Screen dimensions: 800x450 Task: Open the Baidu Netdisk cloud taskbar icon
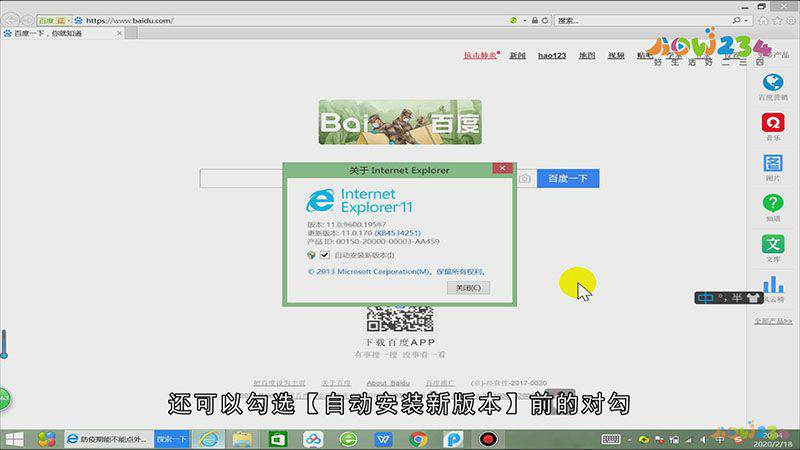(313, 439)
